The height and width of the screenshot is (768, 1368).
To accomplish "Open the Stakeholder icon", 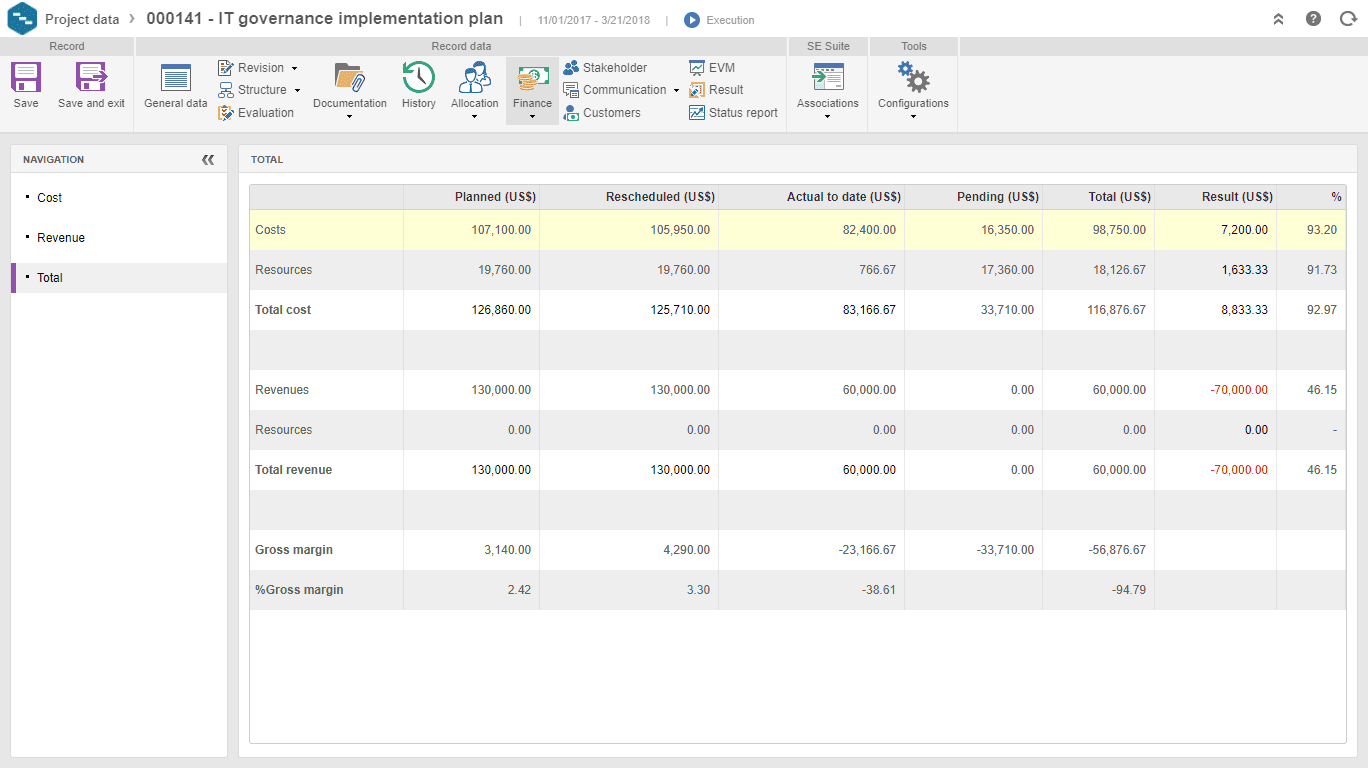I will point(571,68).
